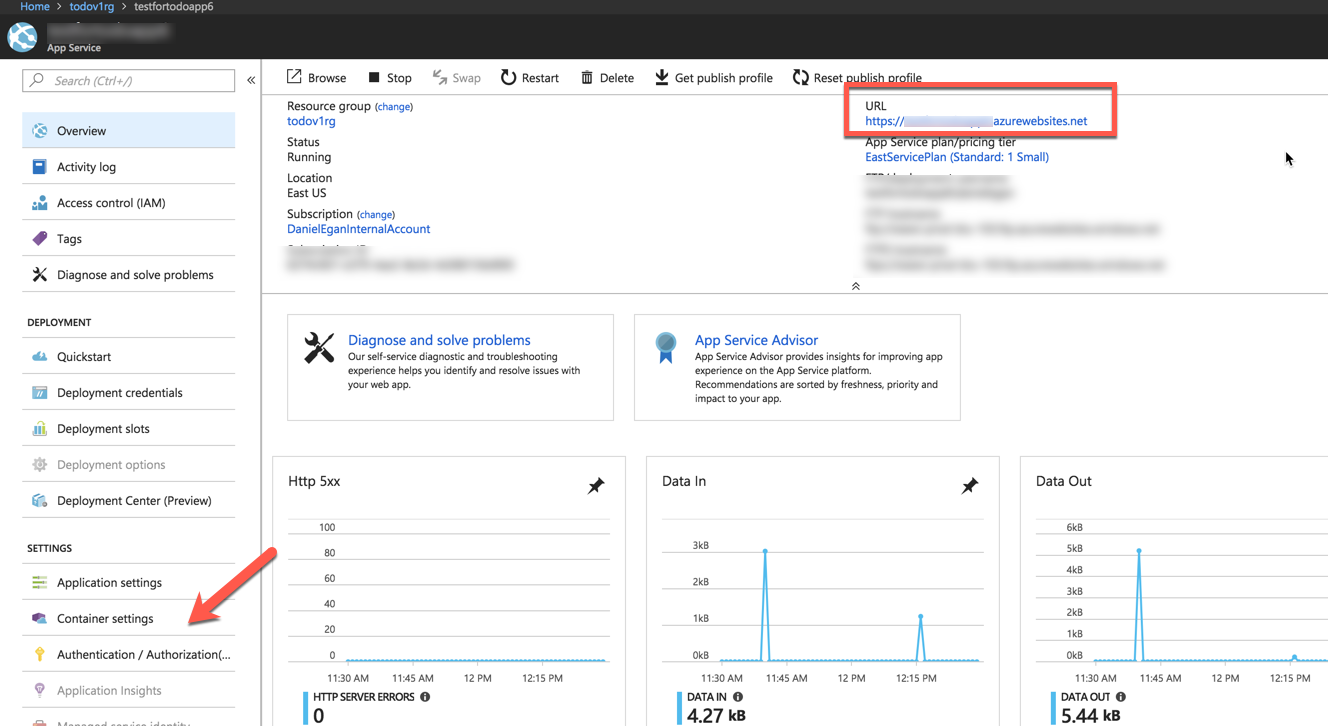
Task: Pin the Data In chart
Action: tap(970, 486)
